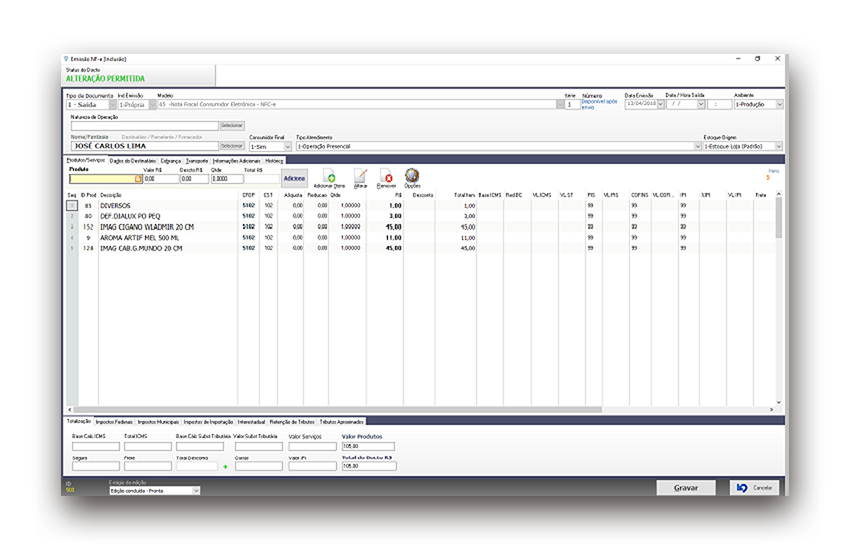
Task: Click the product search icon in Produto field
Action: tap(138, 179)
